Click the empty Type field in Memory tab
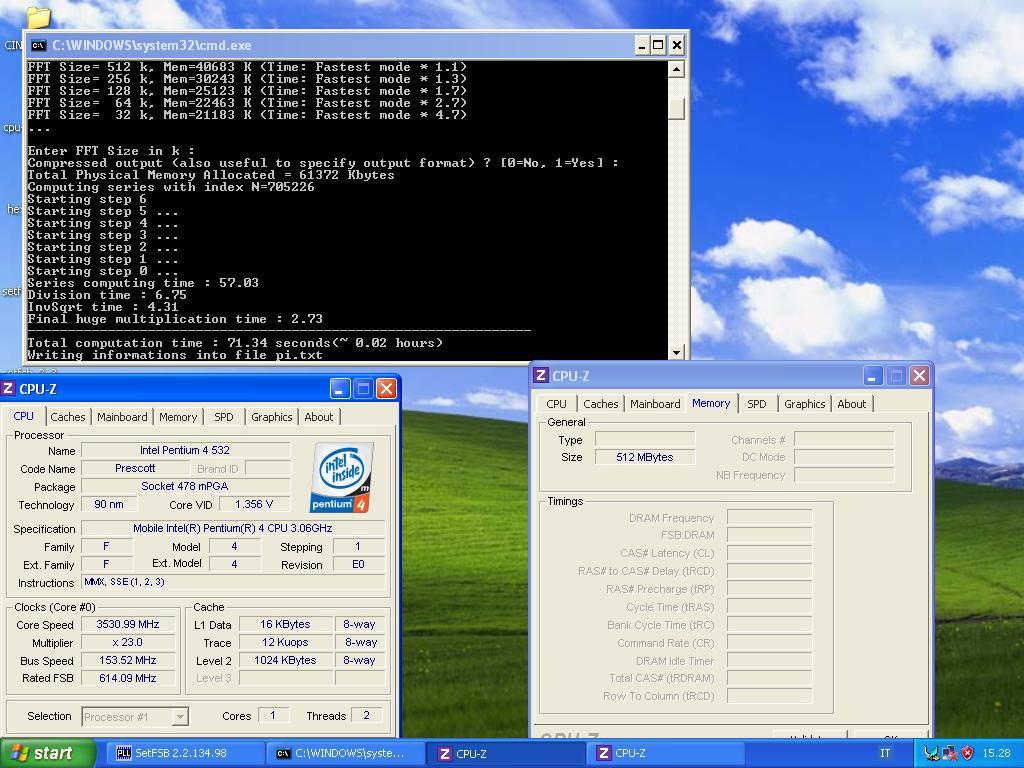Viewport: 1024px width, 768px height. click(x=645, y=440)
